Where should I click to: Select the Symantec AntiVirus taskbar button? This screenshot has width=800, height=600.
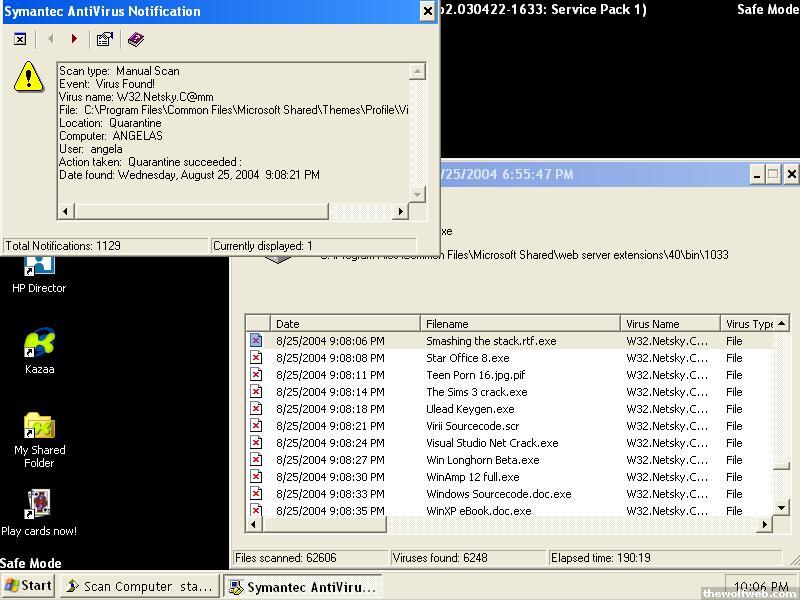pyautogui.click(x=303, y=587)
